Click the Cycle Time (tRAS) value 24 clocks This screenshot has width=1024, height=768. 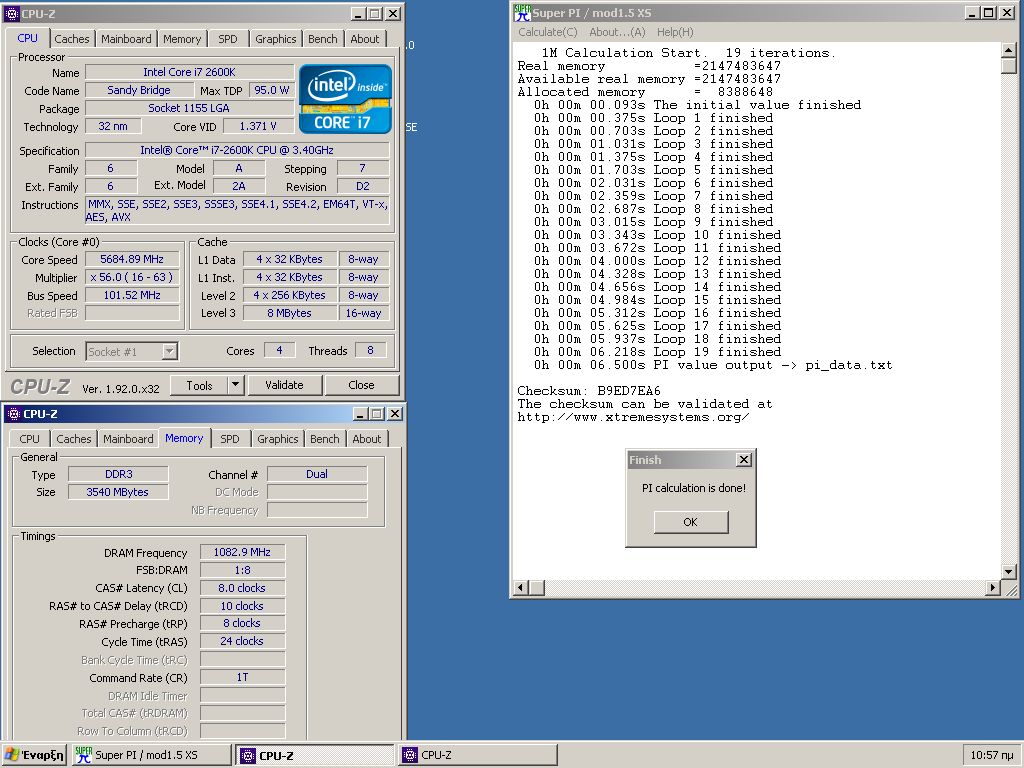(x=242, y=641)
